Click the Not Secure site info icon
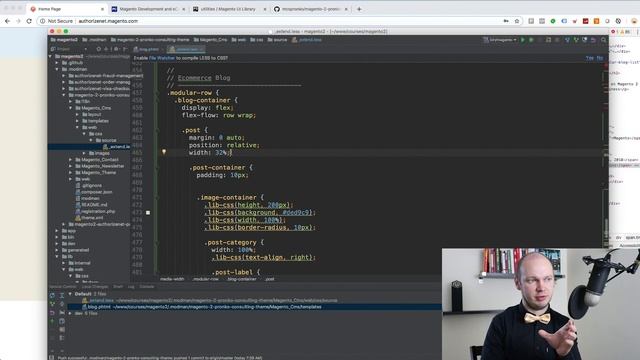Screen dimensions: 640x360 click(42, 21)
